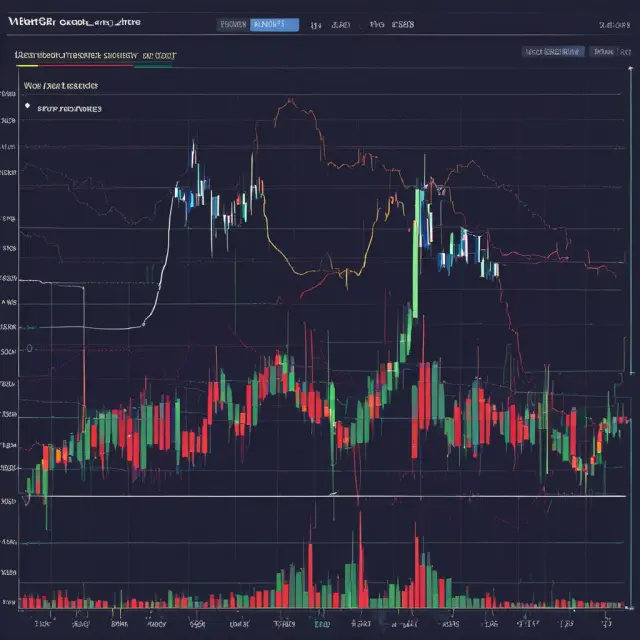The image size is (640, 640).
Task: Click the timestamp text at top right corner
Action: pos(614,25)
